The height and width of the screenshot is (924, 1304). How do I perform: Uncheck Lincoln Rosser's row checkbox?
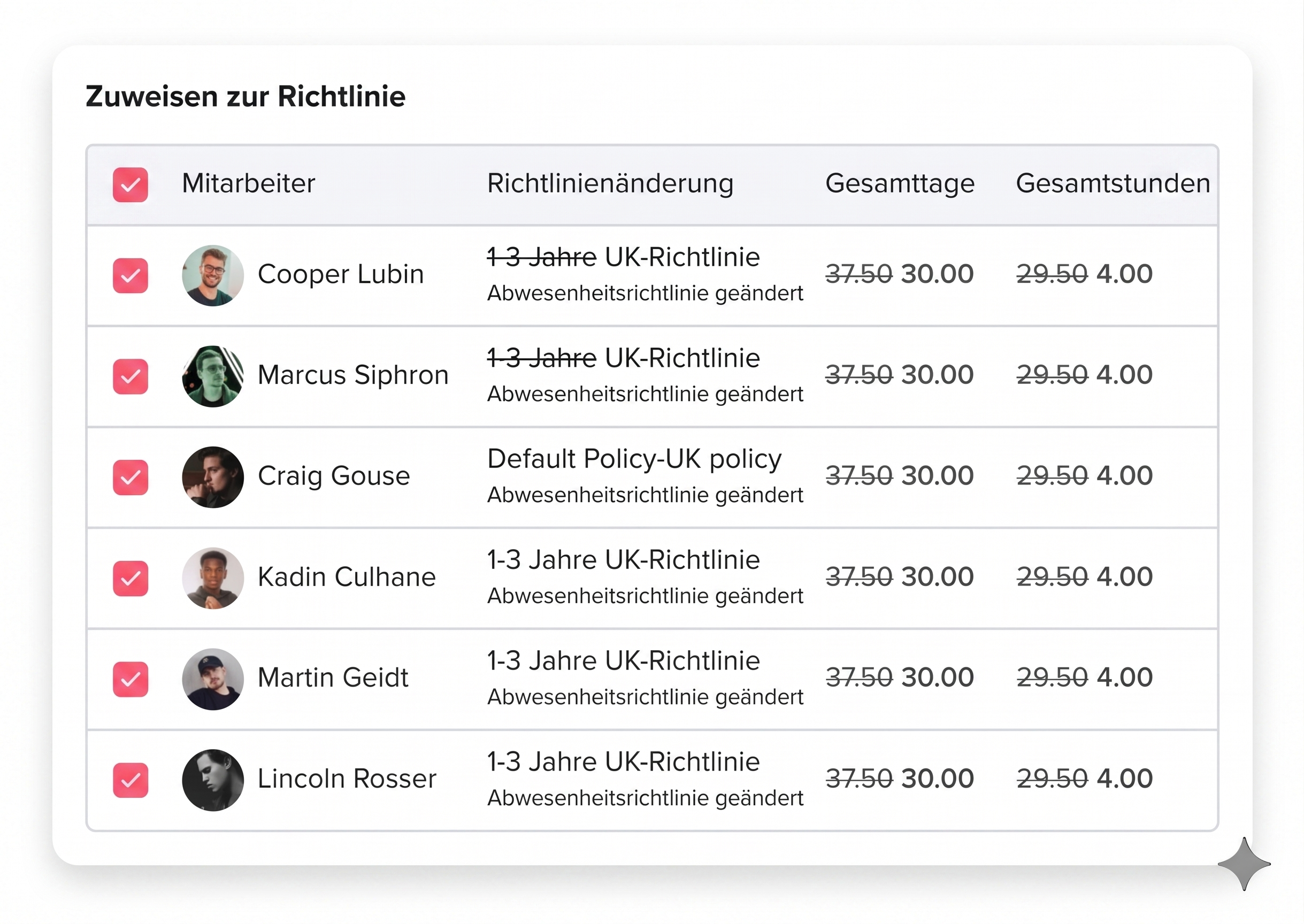pos(131,780)
